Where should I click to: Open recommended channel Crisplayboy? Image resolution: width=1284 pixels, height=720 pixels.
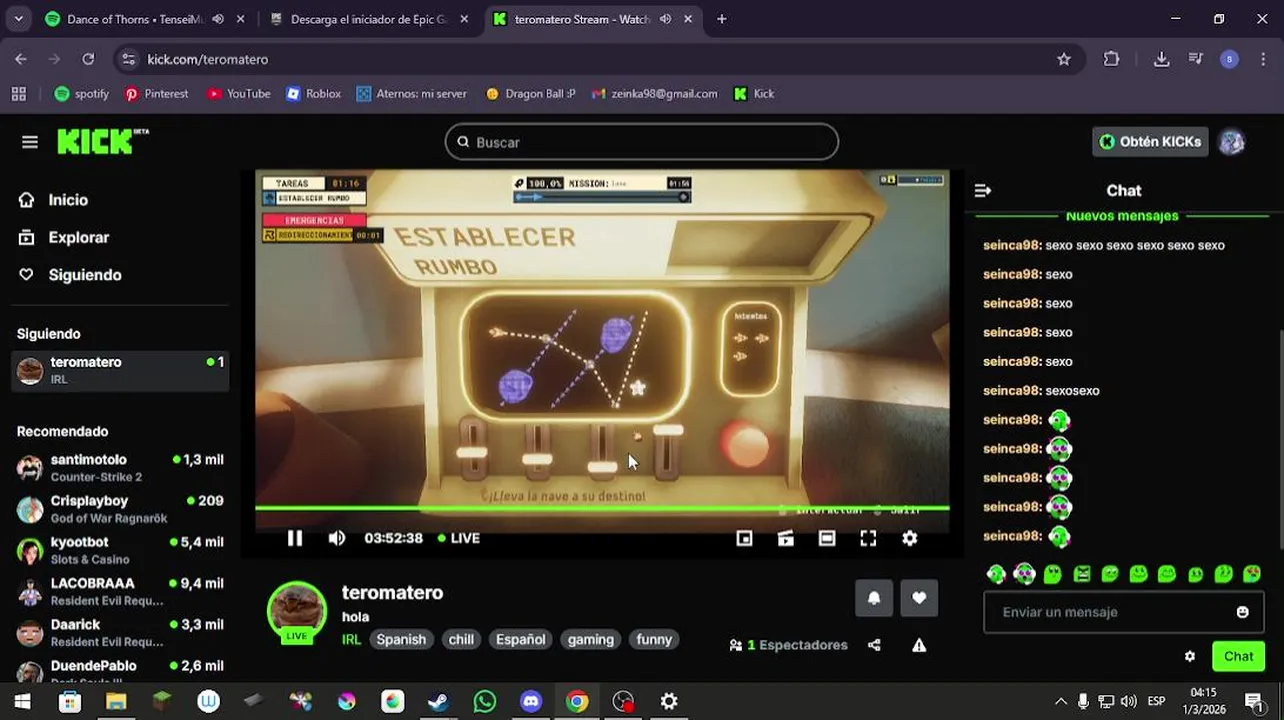pyautogui.click(x=120, y=509)
